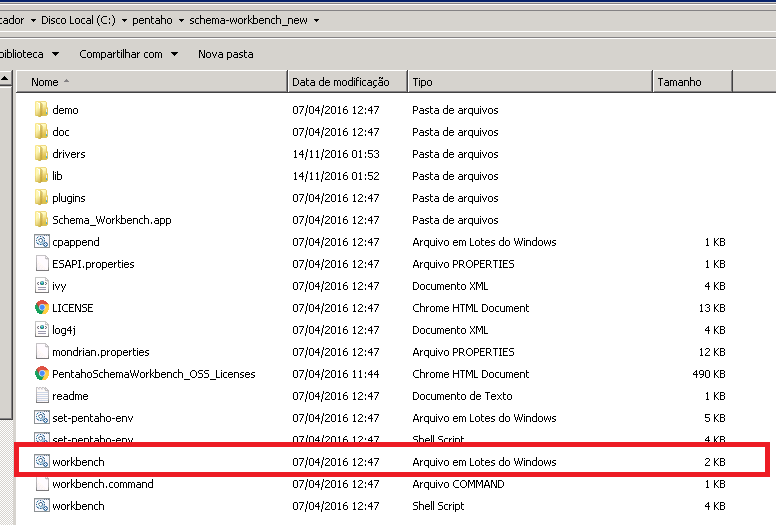
Task: Open dropdown arrow after pentaho breadcrumb
Action: click(181, 20)
